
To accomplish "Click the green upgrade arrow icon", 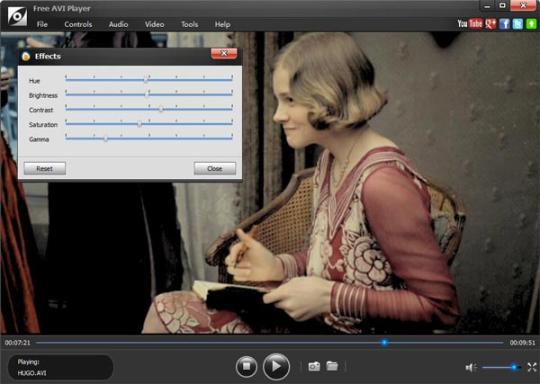I will point(531,24).
